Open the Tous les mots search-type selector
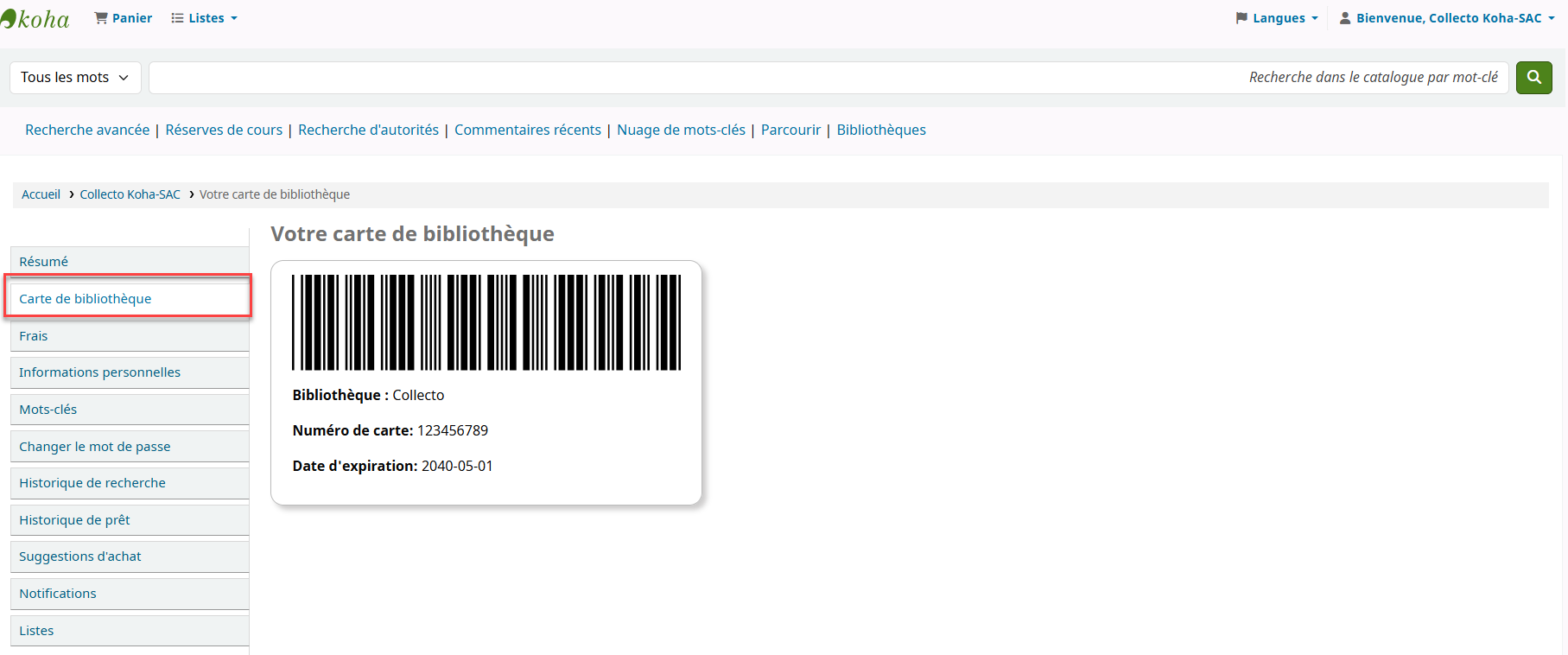Viewport: 1568px width, 655px height. coord(74,78)
